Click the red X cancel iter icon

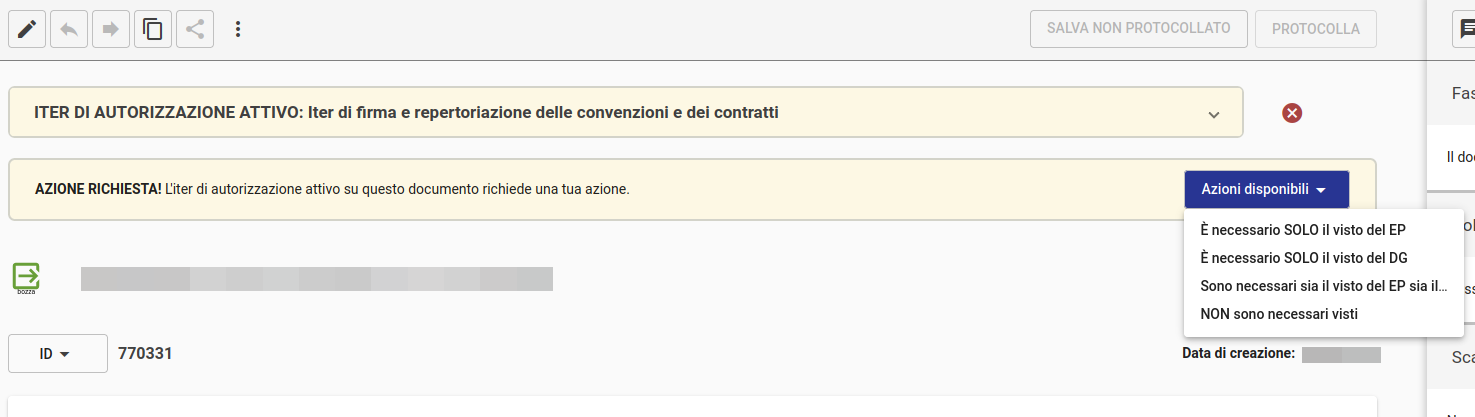[x=1292, y=113]
